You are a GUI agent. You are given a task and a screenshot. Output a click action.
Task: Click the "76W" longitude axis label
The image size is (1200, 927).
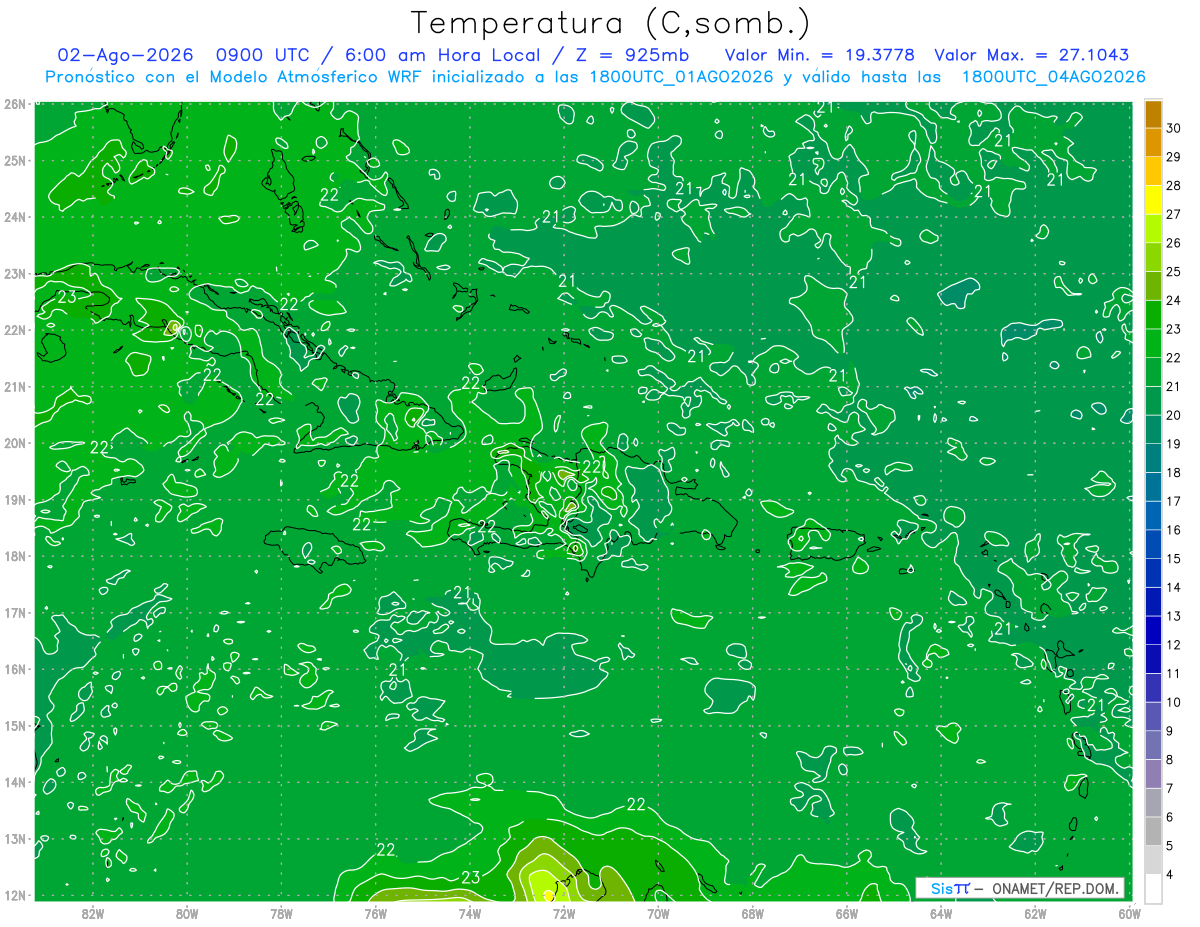375,913
